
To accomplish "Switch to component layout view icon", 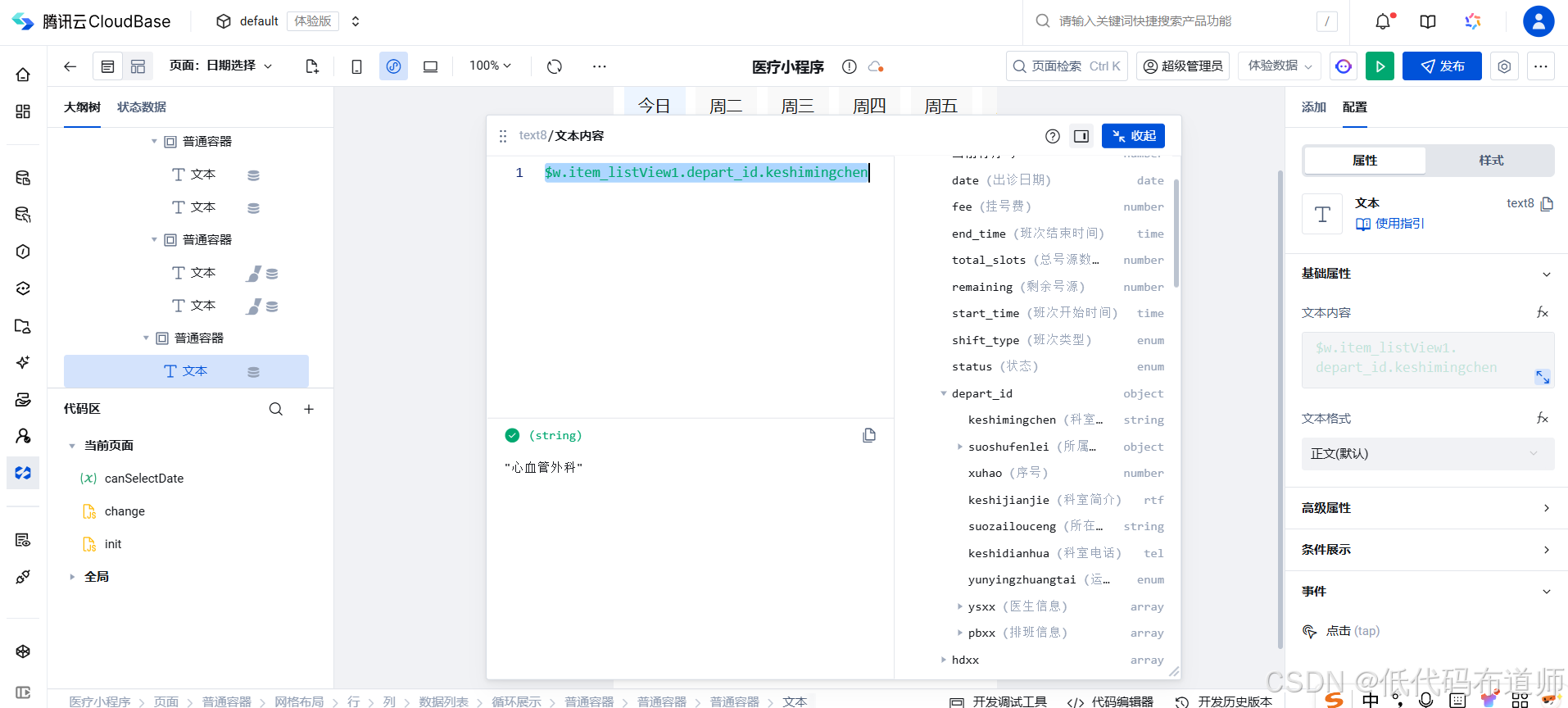I will point(138,66).
